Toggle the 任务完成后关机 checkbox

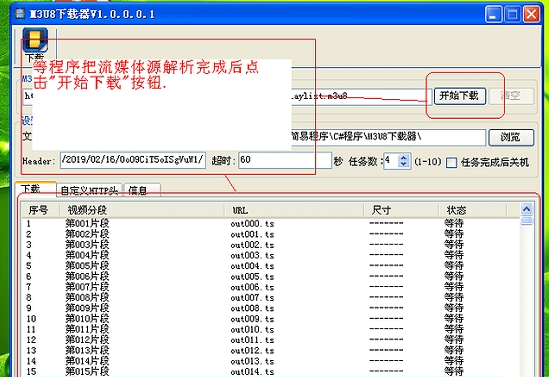point(451,162)
